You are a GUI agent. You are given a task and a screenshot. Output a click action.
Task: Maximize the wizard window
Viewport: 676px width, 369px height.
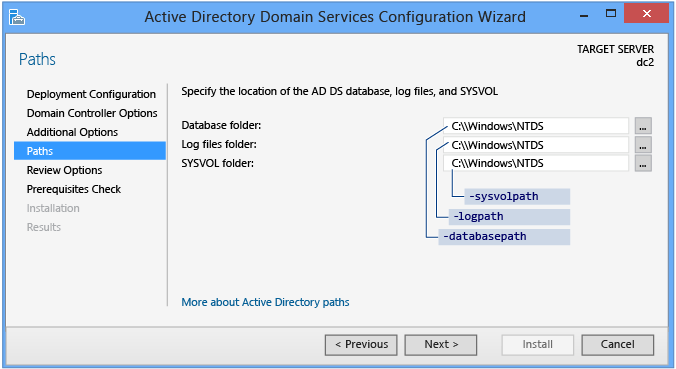pyautogui.click(x=610, y=13)
